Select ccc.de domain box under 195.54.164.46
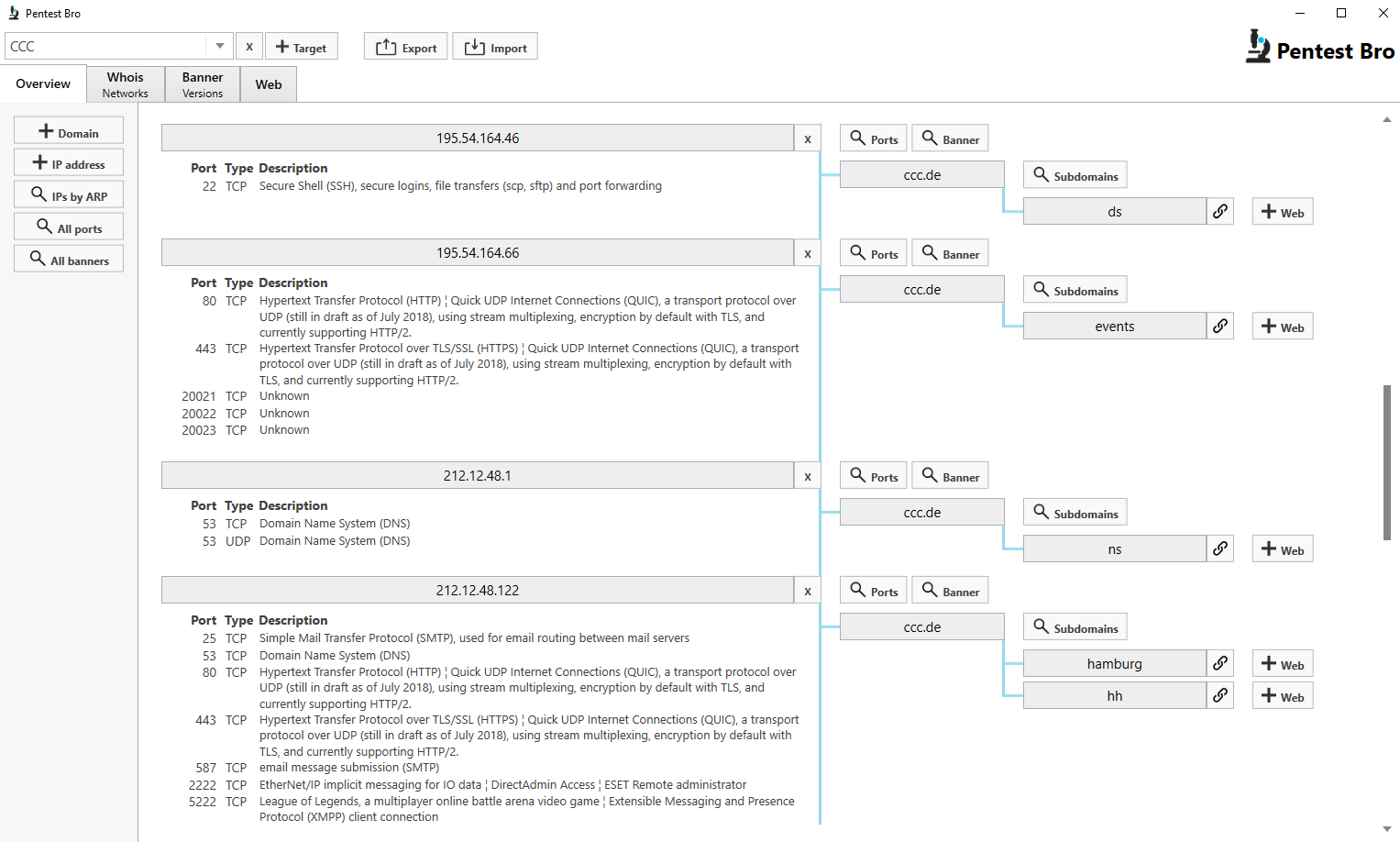This screenshot has width=1400, height=842. click(x=922, y=174)
